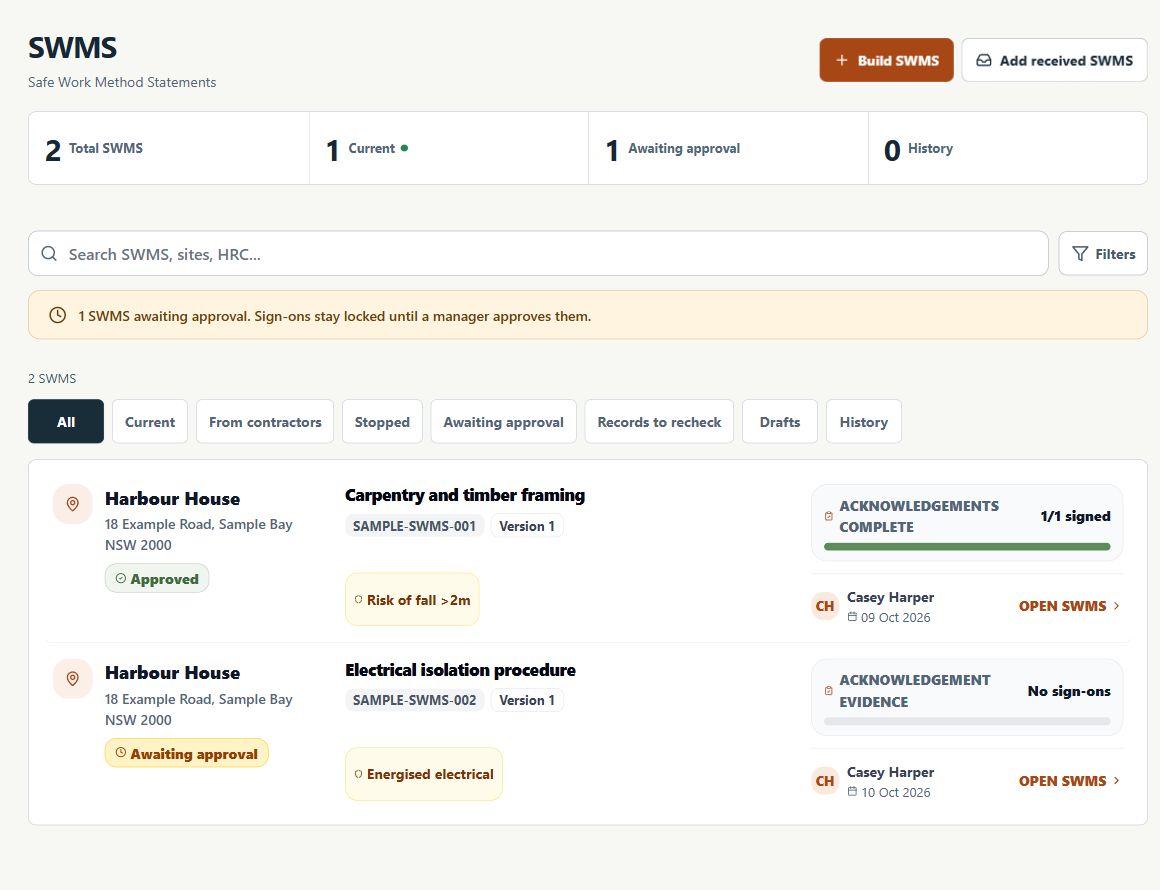Click the location pin beside Electrical isolation SWMS

tap(72, 678)
